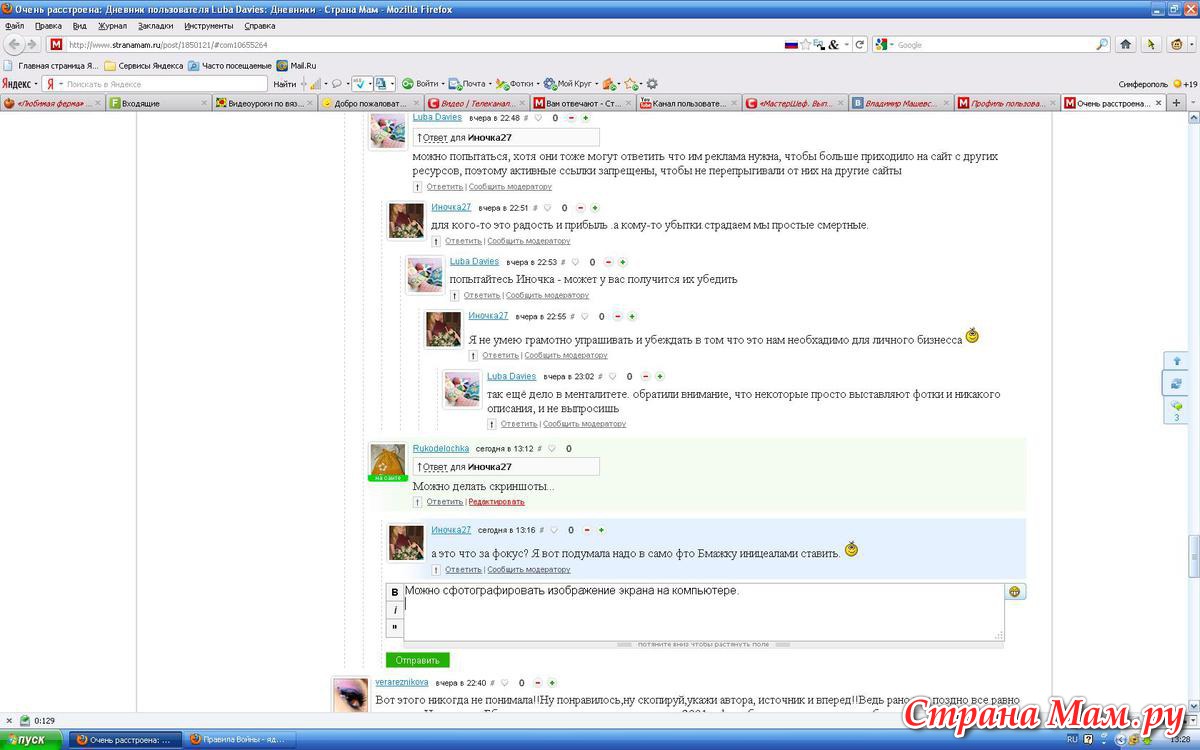1200x750 pixels.
Task: Open Yandex bar settings gear icon
Action: click(652, 84)
